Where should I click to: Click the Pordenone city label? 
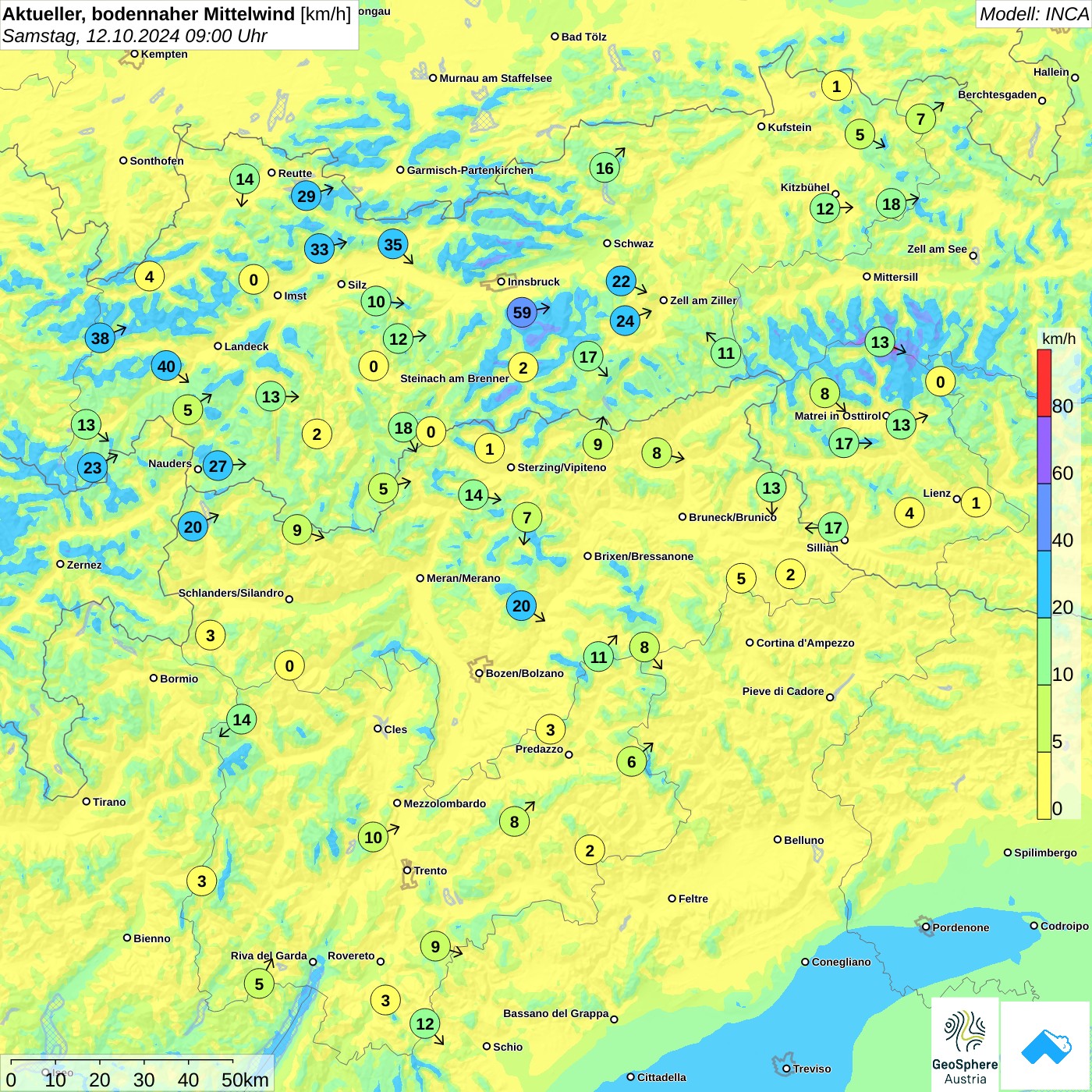(x=961, y=927)
